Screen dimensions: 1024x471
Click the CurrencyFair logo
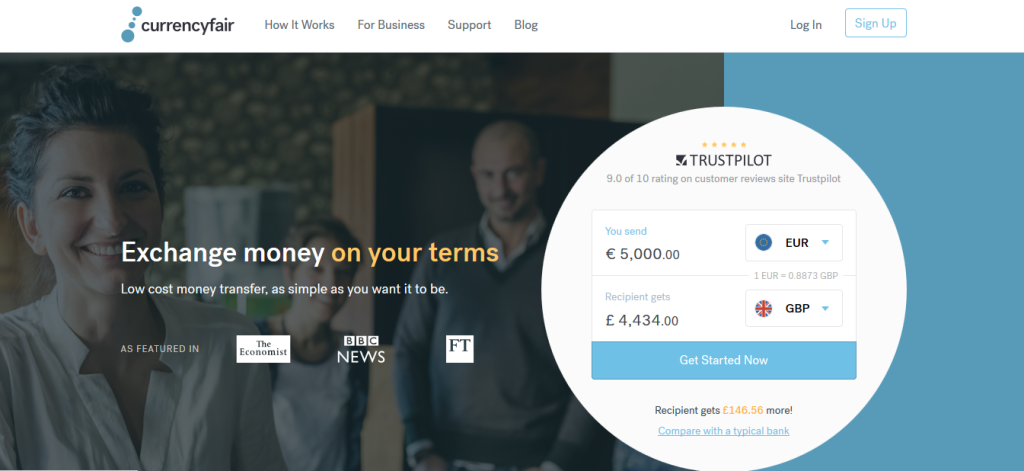(178, 25)
